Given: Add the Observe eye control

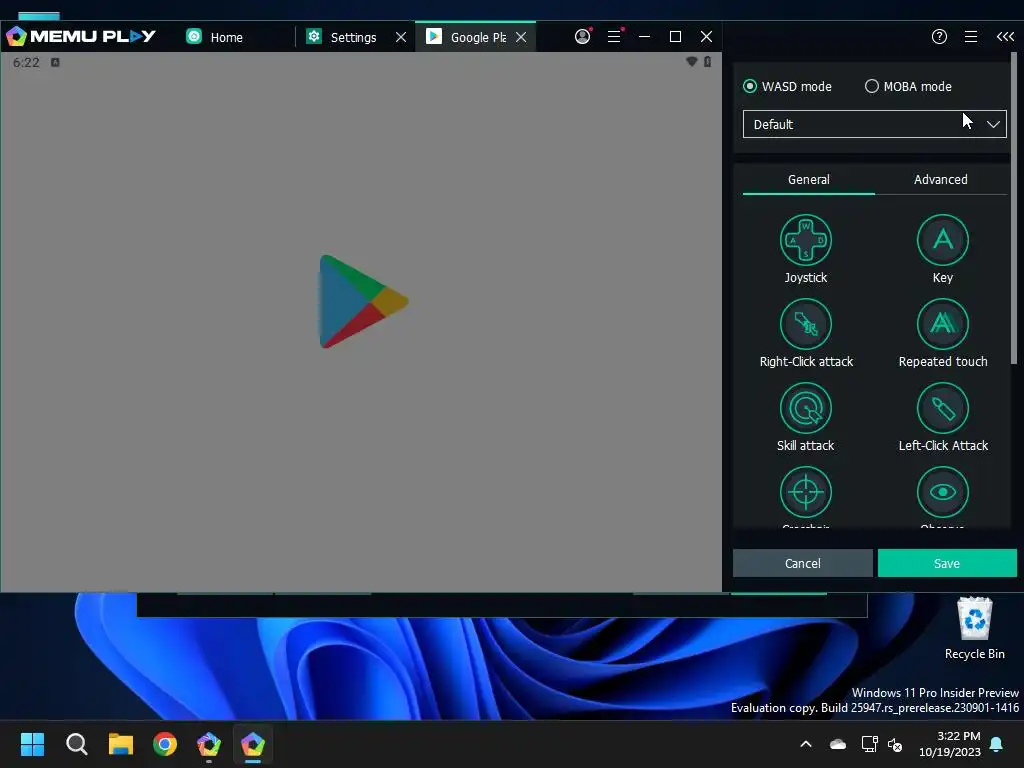Looking at the screenshot, I should pos(942,492).
